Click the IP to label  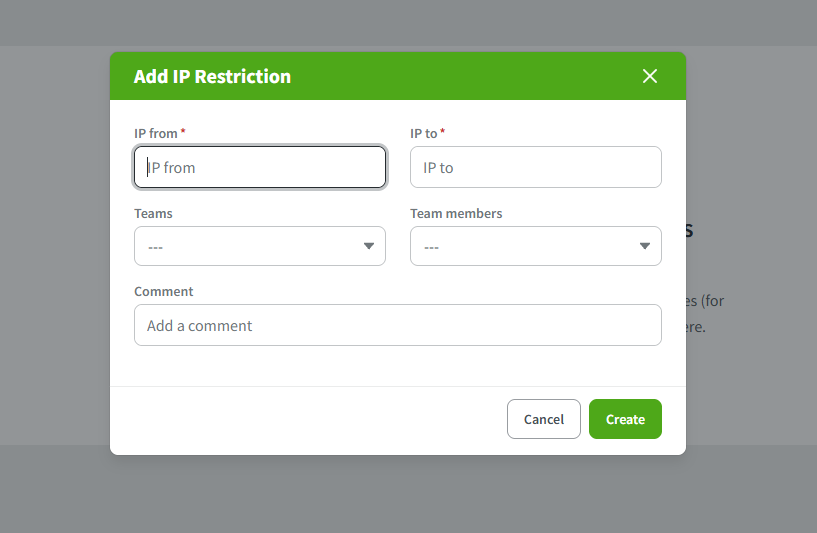pos(424,133)
